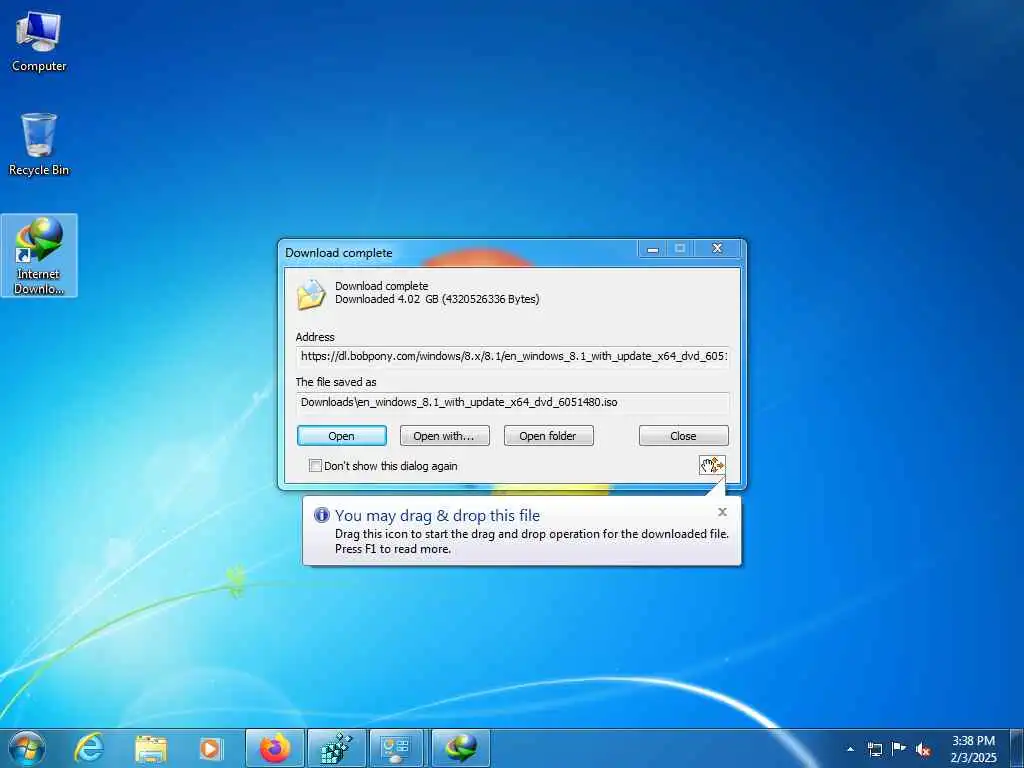Click the Open folder button

(549, 436)
